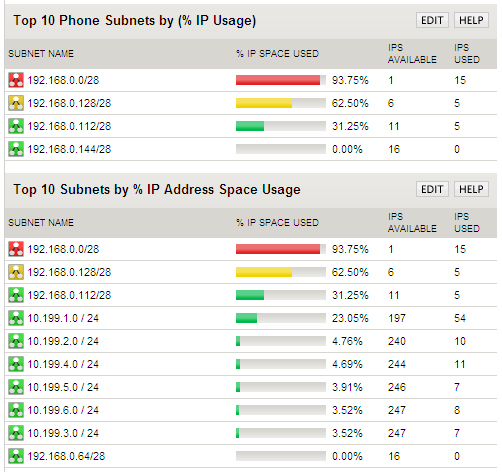Open subnet link 192.168.0.144/28
This screenshot has width=502, height=472.
point(69,149)
